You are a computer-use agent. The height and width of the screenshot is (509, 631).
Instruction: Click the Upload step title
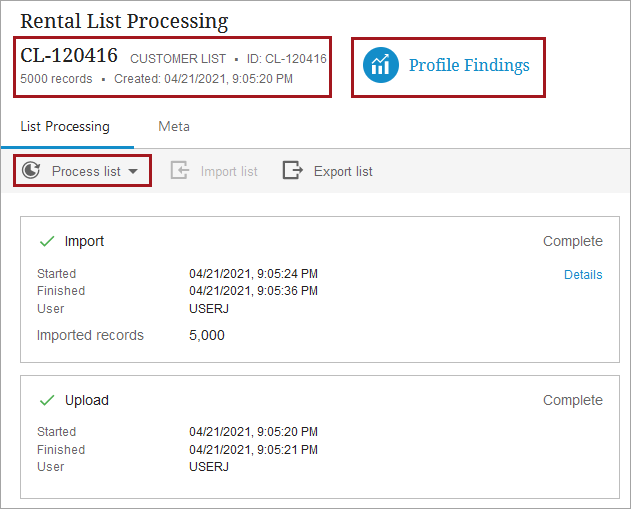87,400
